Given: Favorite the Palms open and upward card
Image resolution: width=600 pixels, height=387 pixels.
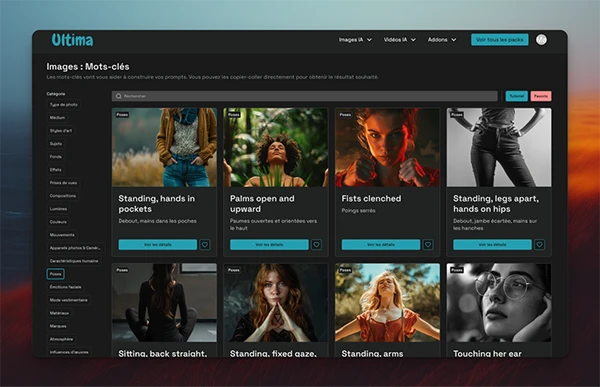Looking at the screenshot, I should tap(316, 245).
